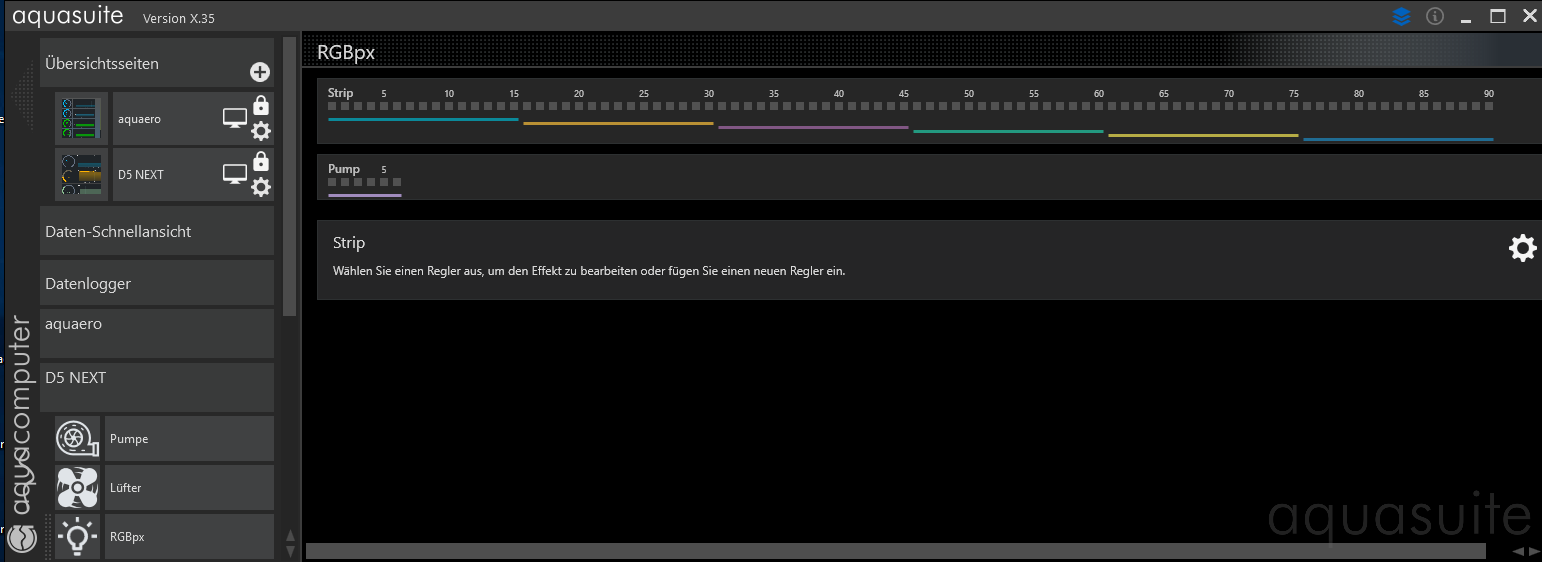
Task: Click the aquacomputer round logo icon
Action: coord(22,537)
